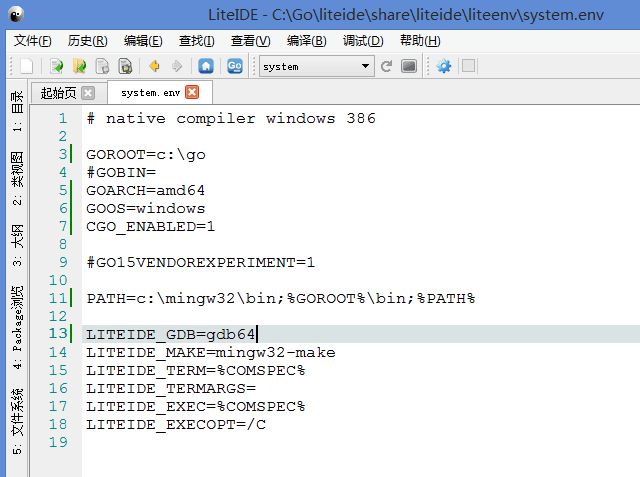Select the system.env tab

click(x=150, y=93)
